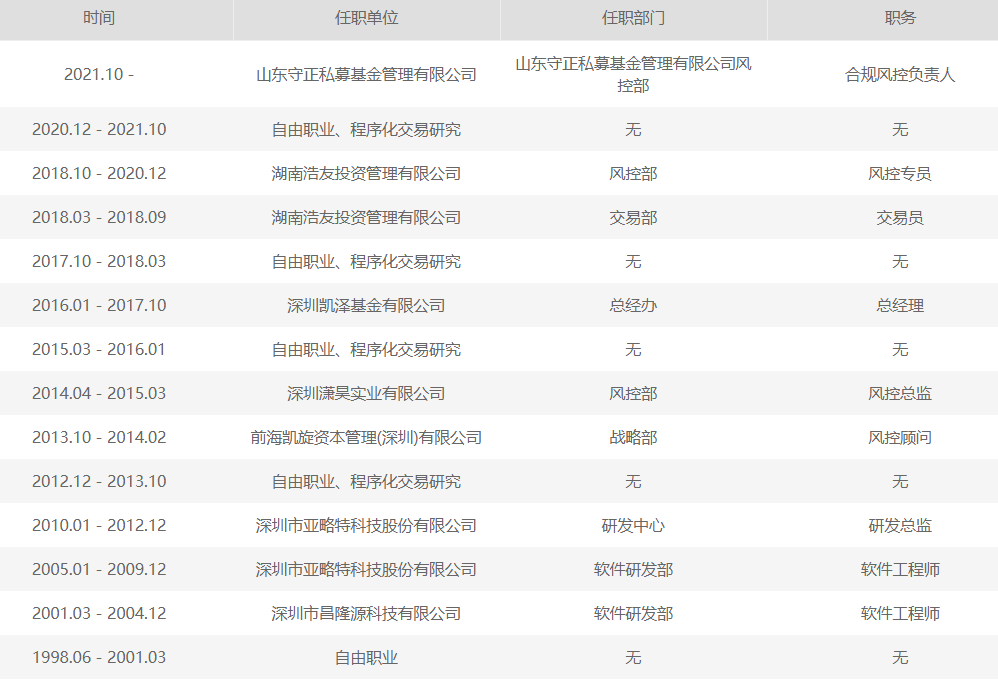998x689 pixels.
Task: Click the 时间 column header
Action: [x=99, y=18]
